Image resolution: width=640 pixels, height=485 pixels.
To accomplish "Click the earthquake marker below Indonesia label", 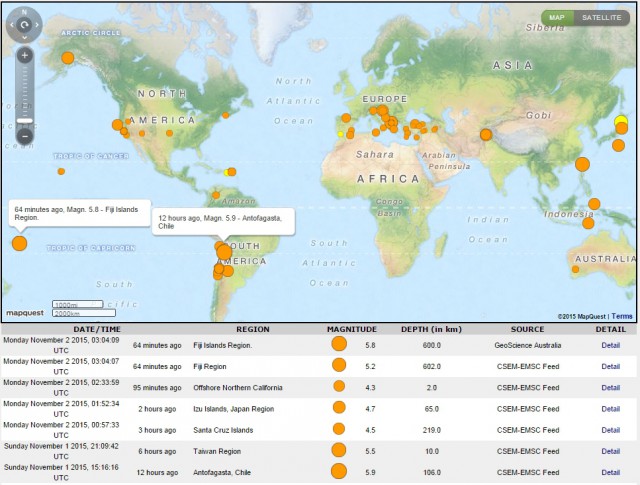I will coord(588,223).
